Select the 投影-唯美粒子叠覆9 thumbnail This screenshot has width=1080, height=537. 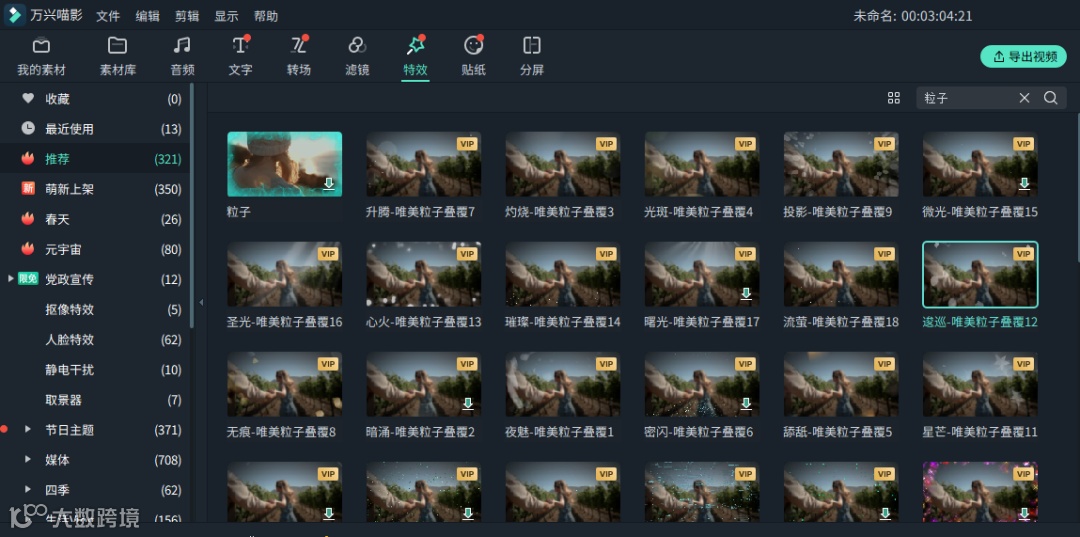click(x=841, y=165)
